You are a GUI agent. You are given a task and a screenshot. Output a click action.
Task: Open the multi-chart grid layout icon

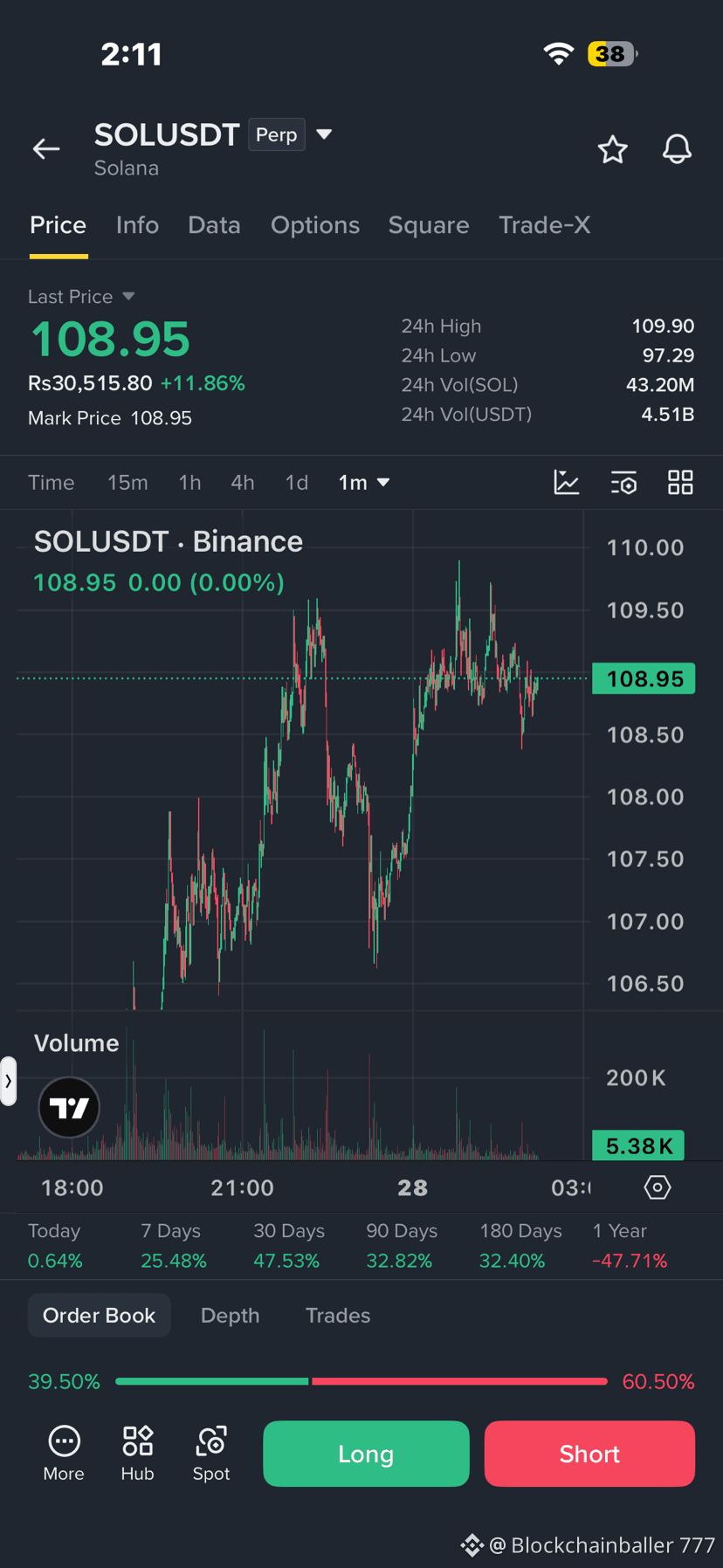click(x=680, y=482)
